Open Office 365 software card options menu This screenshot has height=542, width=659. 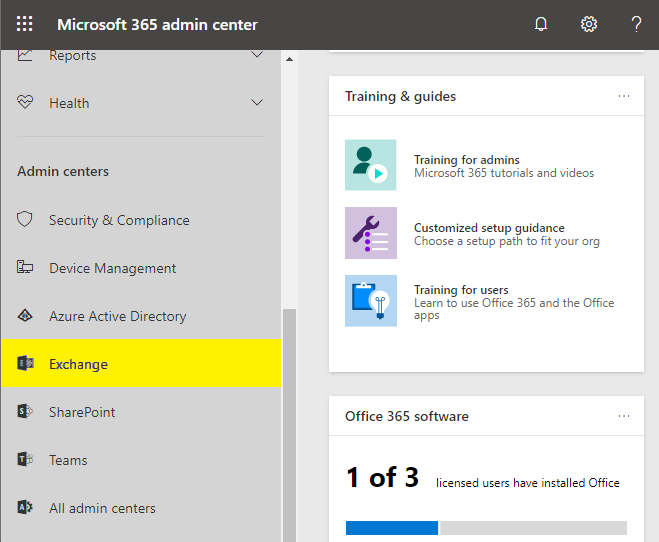click(x=624, y=416)
